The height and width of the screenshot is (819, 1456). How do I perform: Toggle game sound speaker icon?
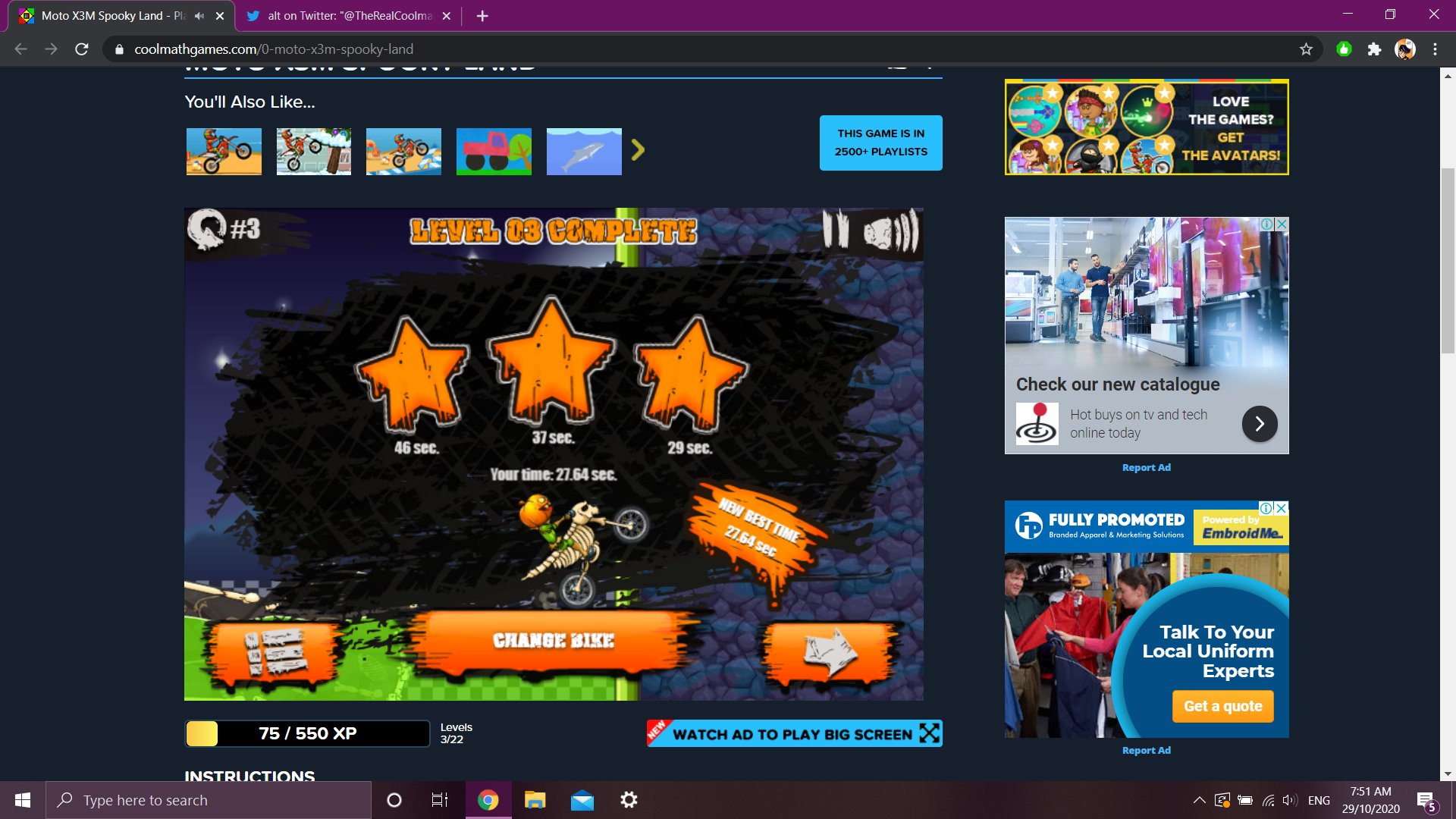(891, 231)
